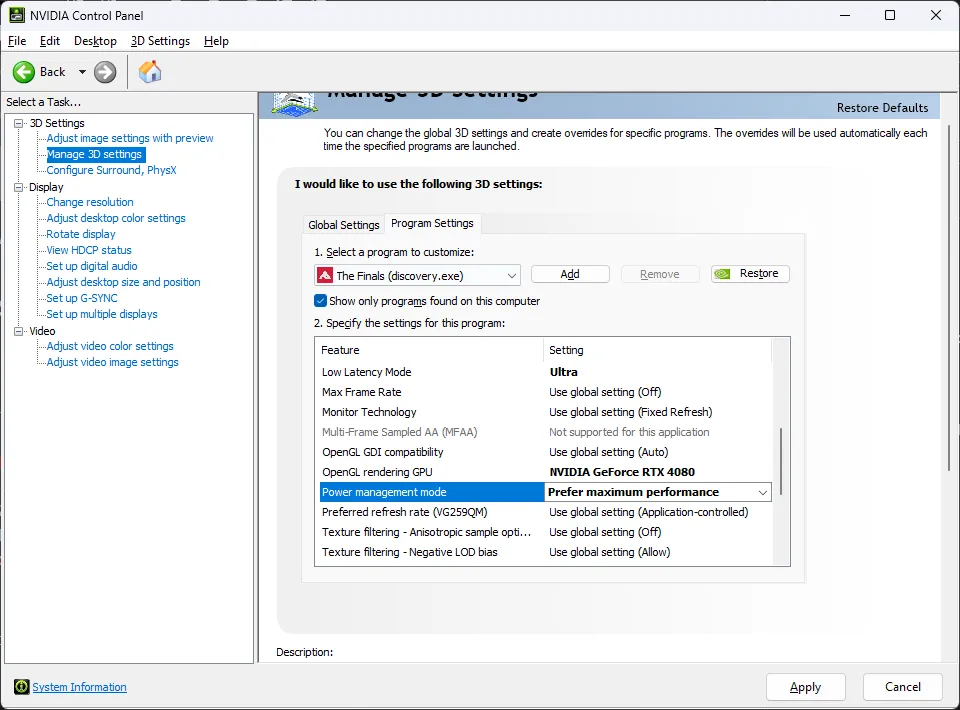Open the Desktop menu
This screenshot has height=710, width=960.
click(x=95, y=41)
